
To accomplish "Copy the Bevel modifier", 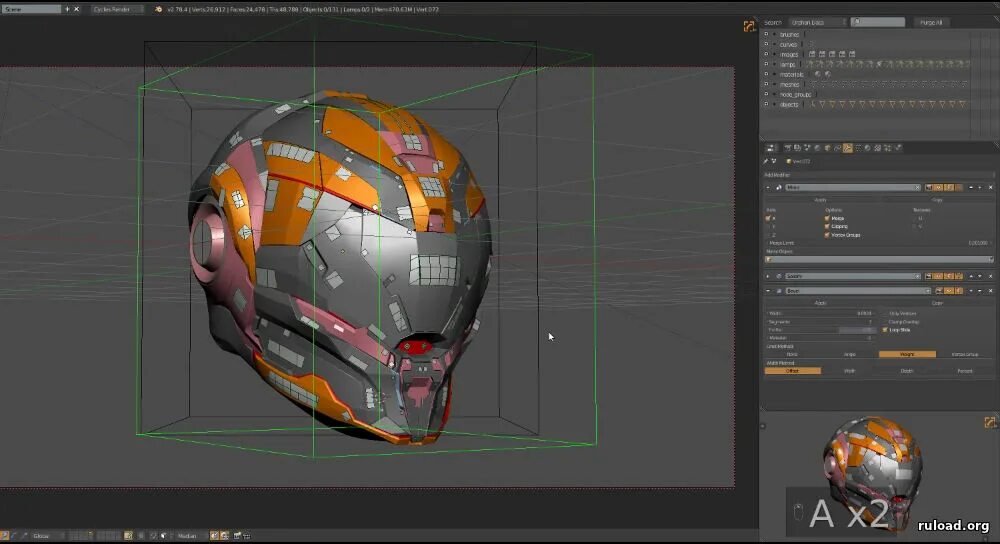I will 937,303.
